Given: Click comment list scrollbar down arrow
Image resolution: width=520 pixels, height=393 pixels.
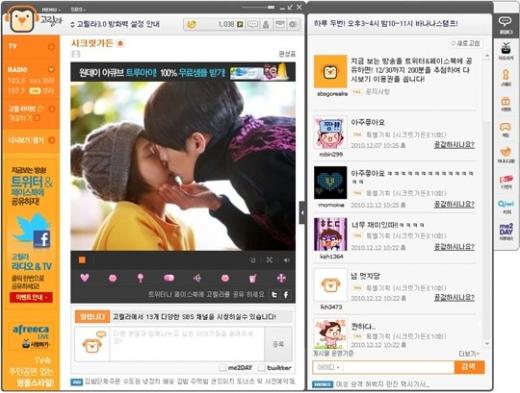Looking at the screenshot, I should click(487, 343).
